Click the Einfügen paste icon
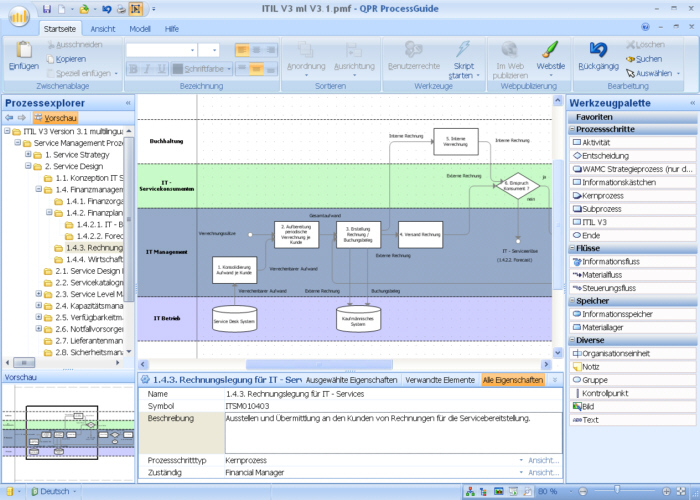This screenshot has height=500, width=700. pos(24,50)
